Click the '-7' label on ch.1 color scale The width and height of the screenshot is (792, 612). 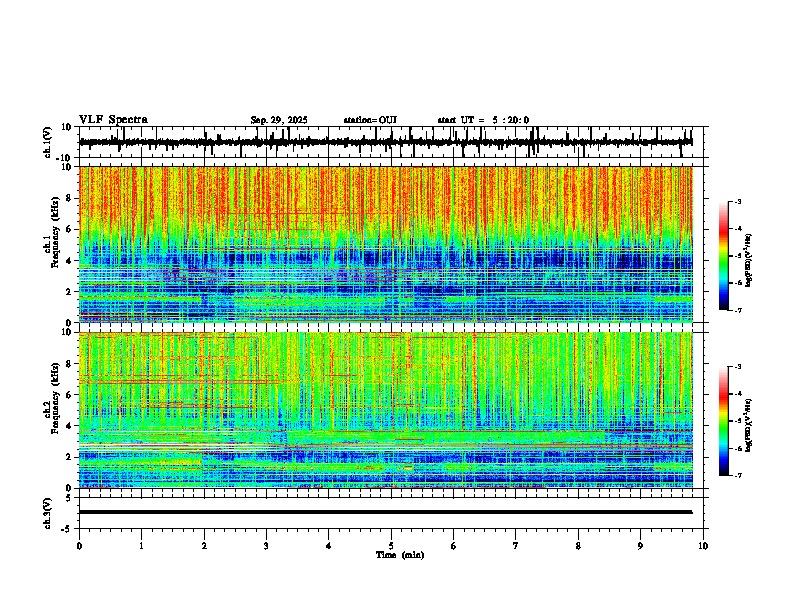pos(738,310)
